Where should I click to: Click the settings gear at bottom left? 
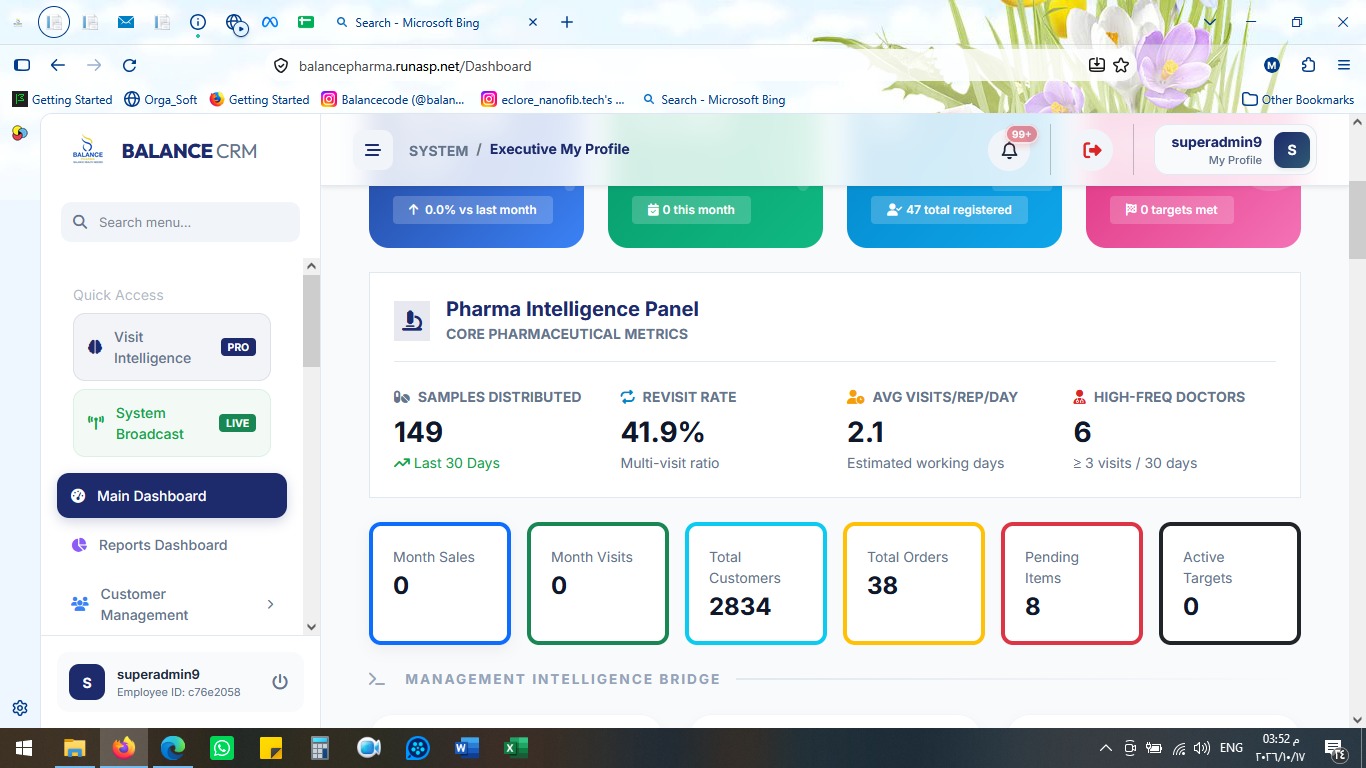tap(20, 708)
